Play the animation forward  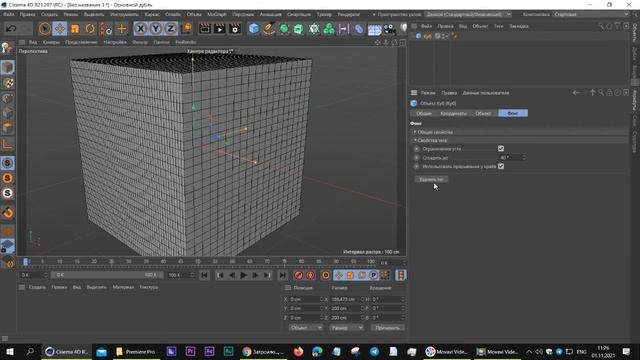click(x=243, y=276)
